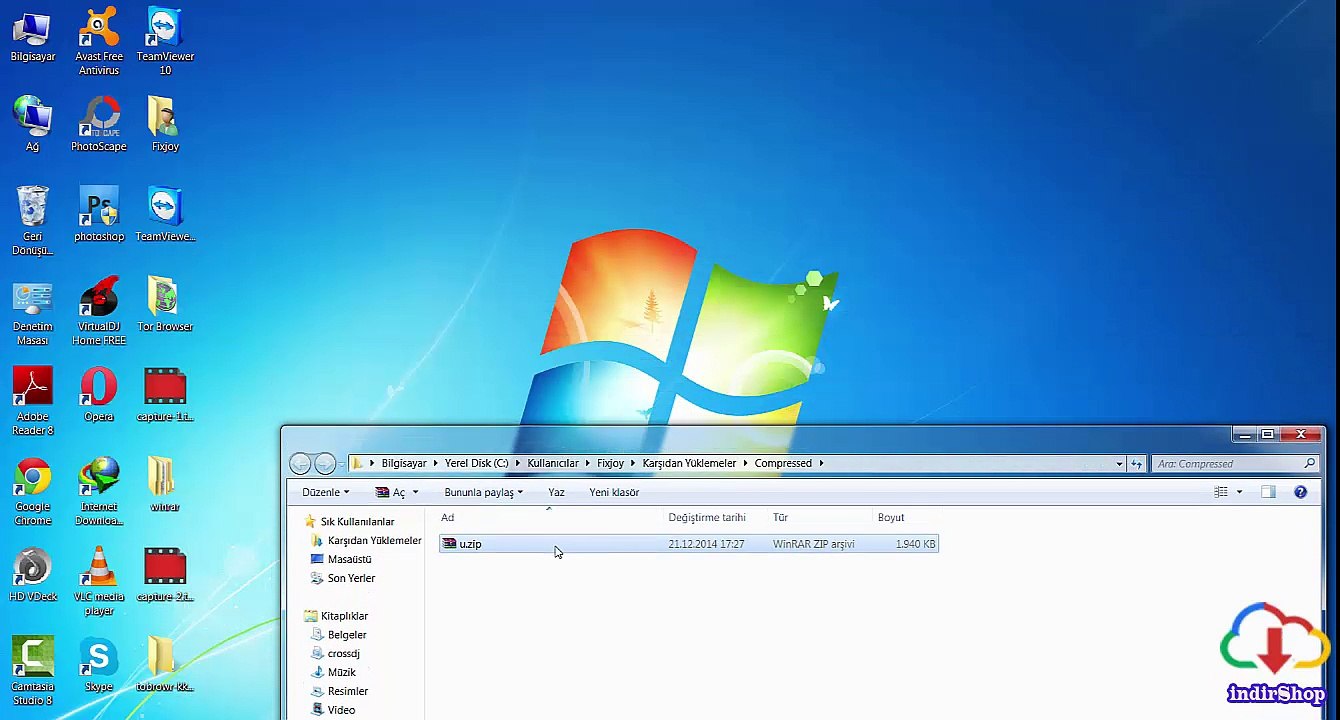Refresh the Compressed folder view
This screenshot has height=720, width=1340.
click(1136, 464)
